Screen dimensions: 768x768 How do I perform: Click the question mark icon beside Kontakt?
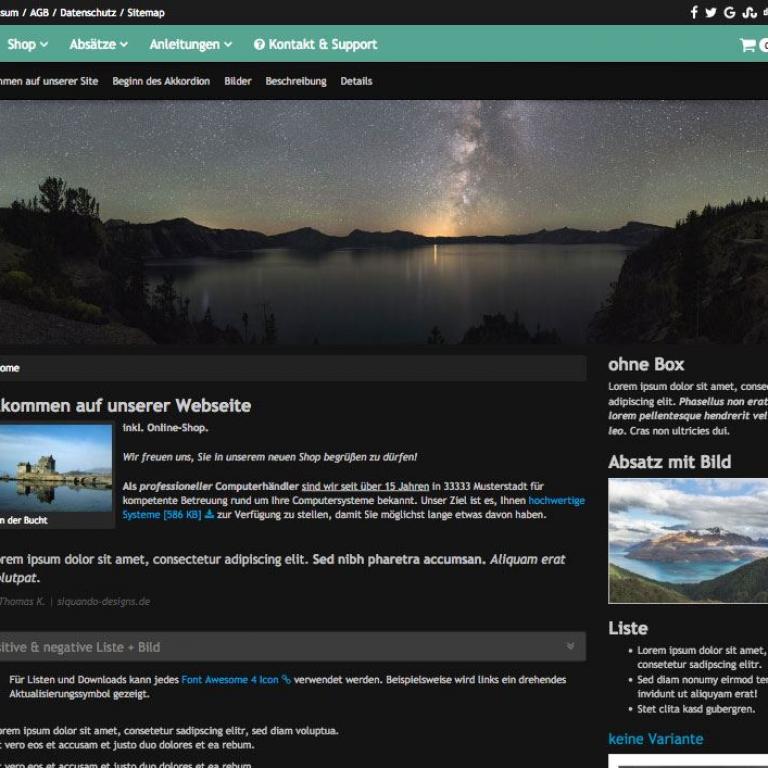click(259, 45)
